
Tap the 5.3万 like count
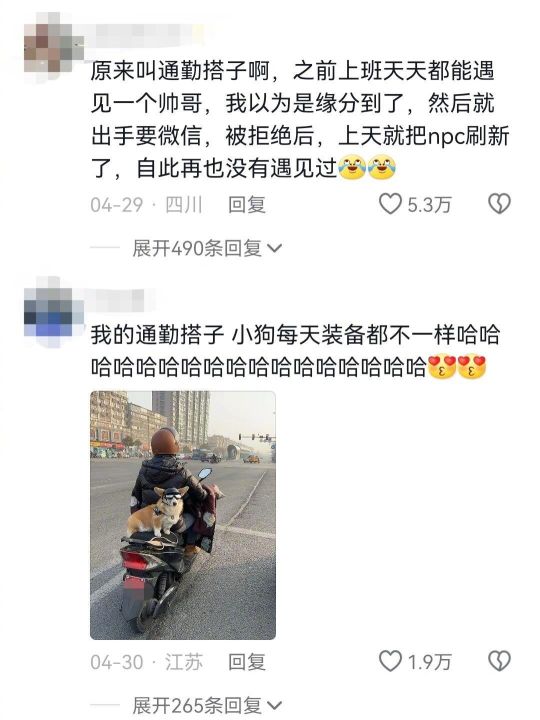pyautogui.click(x=429, y=205)
